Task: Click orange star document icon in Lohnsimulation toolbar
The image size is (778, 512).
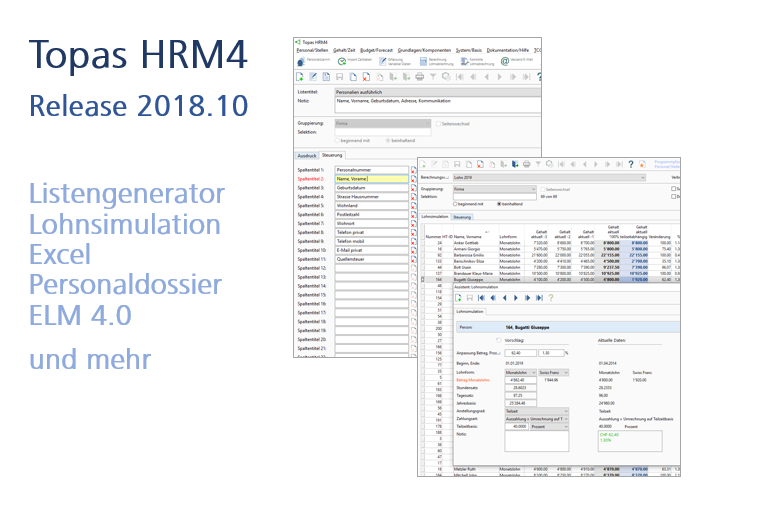Action: [x=642, y=164]
